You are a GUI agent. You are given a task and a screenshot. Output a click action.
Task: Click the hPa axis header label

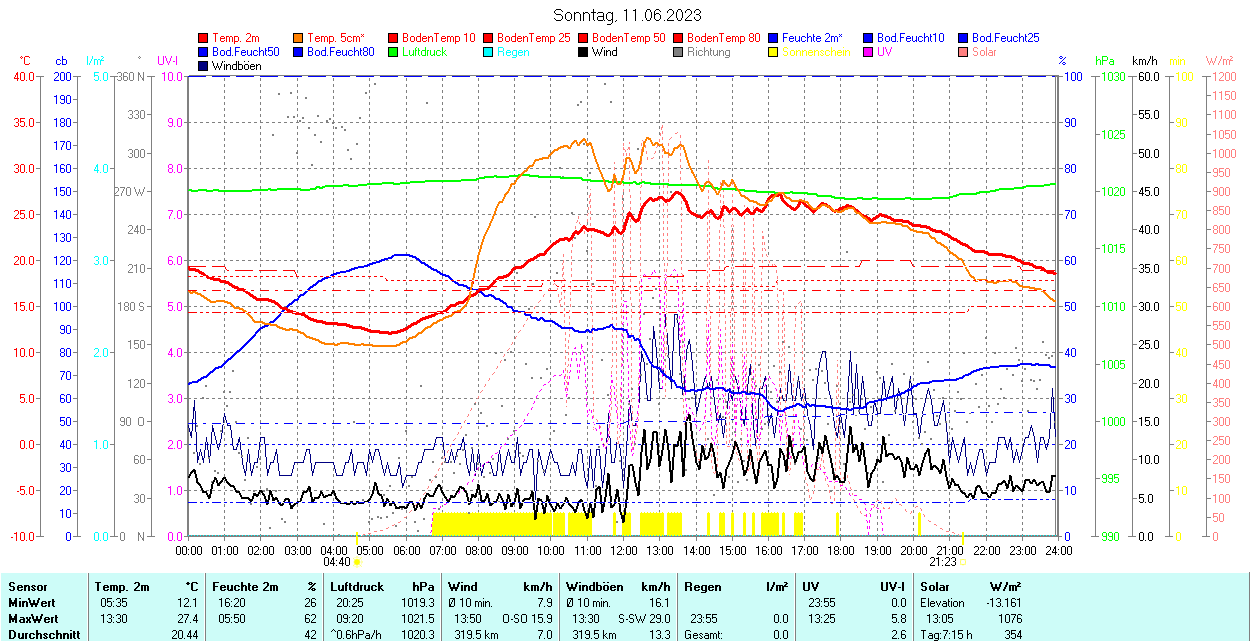(x=1105, y=61)
